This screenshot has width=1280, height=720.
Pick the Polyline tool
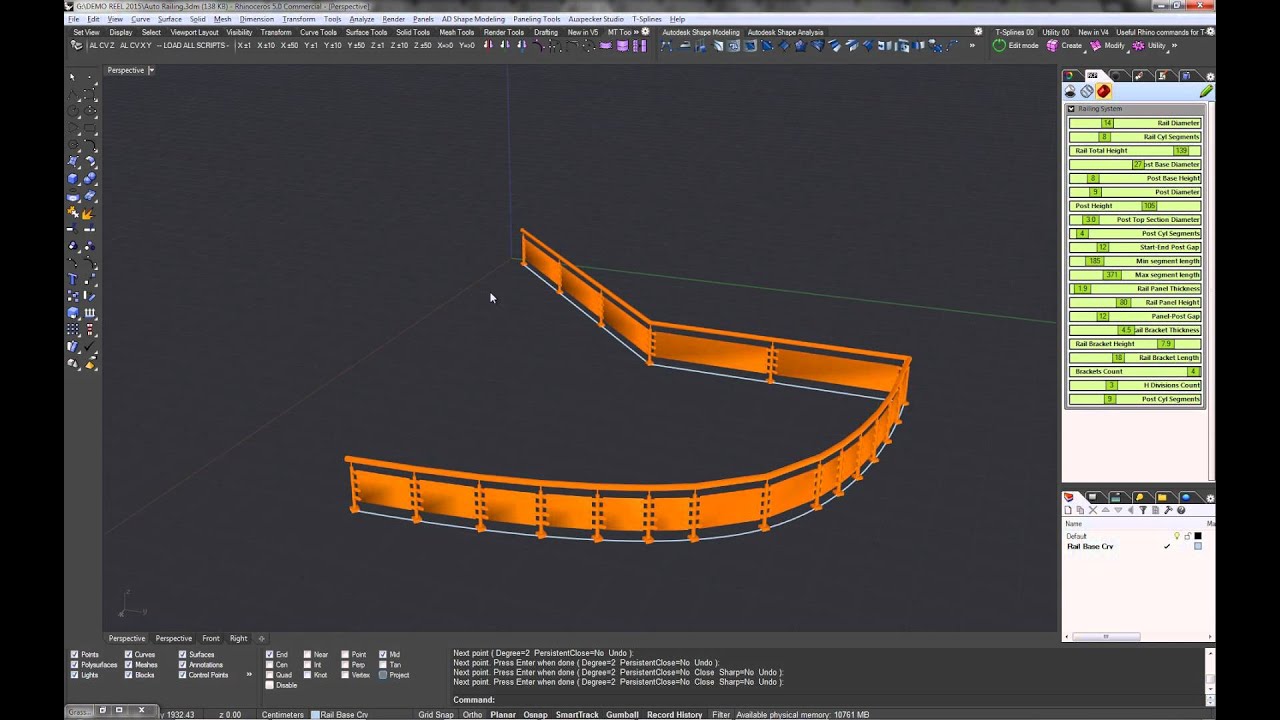(x=73, y=93)
